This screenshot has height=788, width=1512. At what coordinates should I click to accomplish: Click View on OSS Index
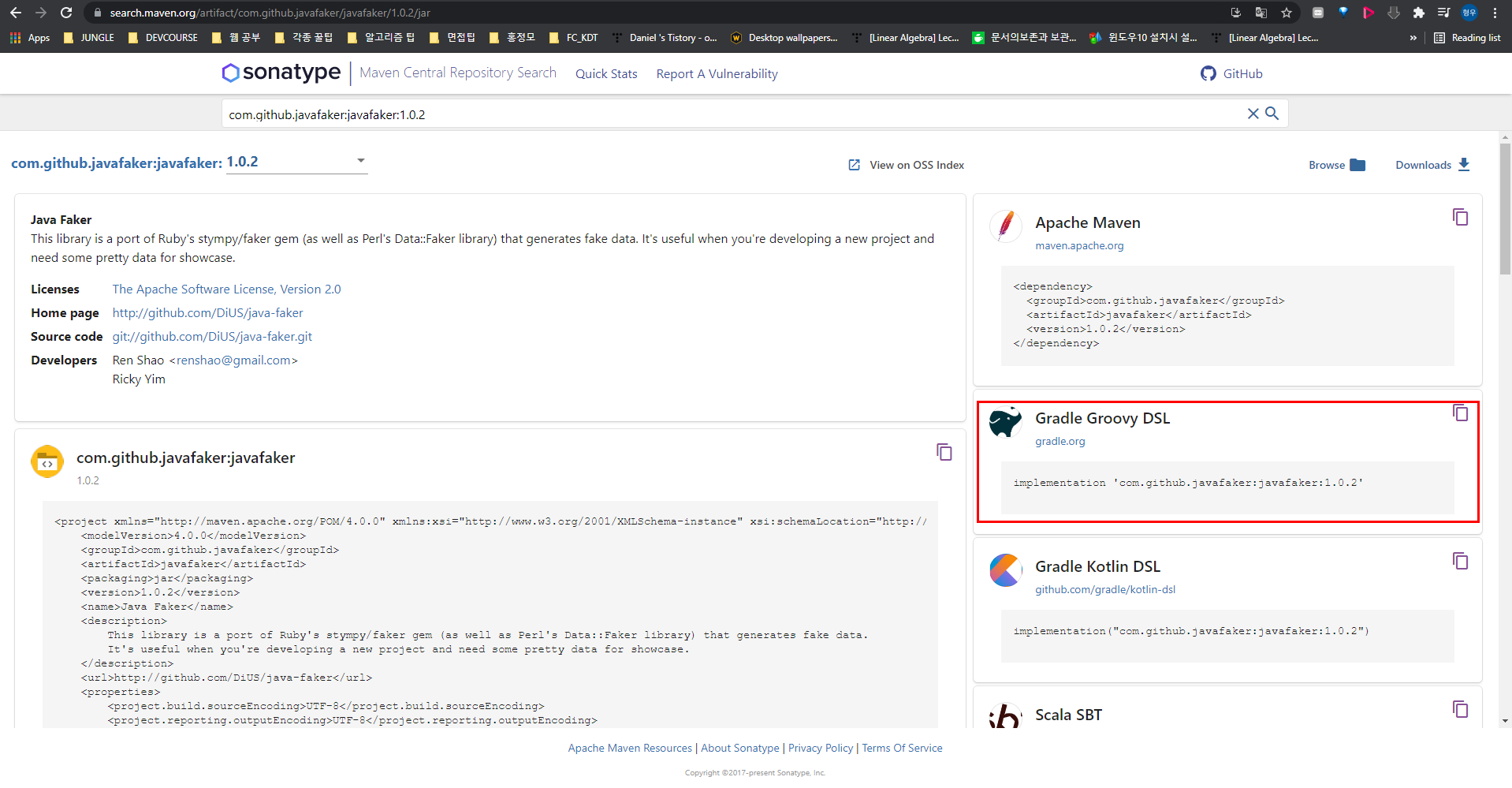pyautogui.click(x=907, y=165)
